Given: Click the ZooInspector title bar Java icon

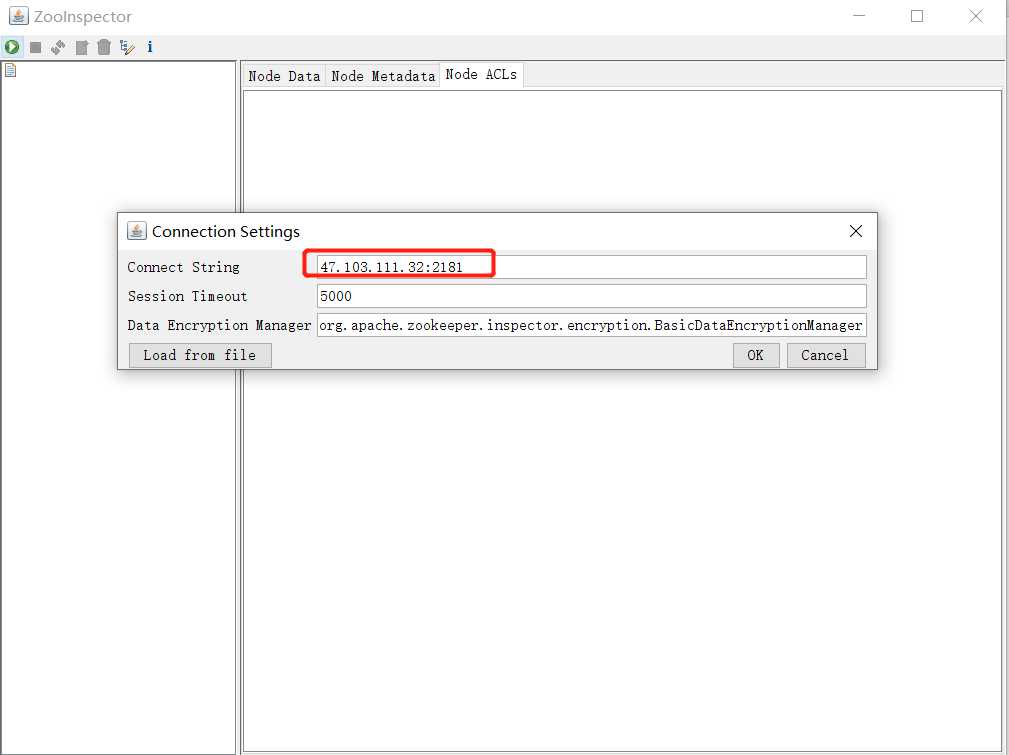Looking at the screenshot, I should tap(18, 16).
